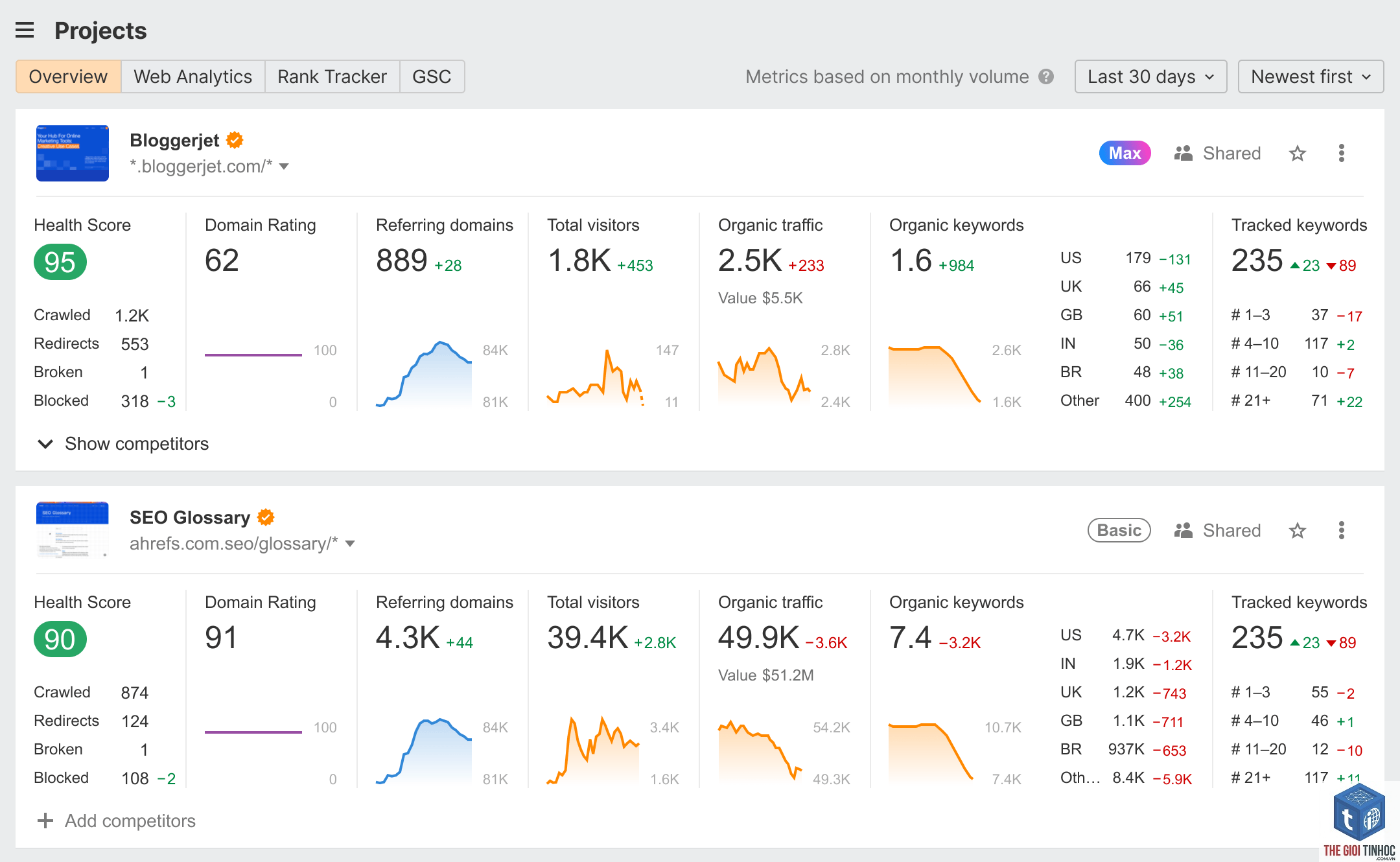Click the SEO Glossary site thumbnail
Image resolution: width=1400 pixels, height=862 pixels.
click(73, 530)
